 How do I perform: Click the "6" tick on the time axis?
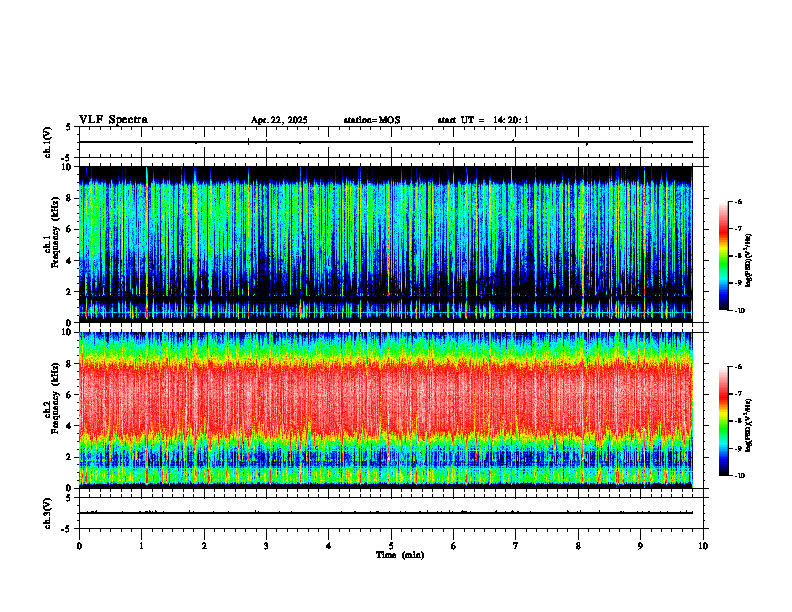point(454,546)
